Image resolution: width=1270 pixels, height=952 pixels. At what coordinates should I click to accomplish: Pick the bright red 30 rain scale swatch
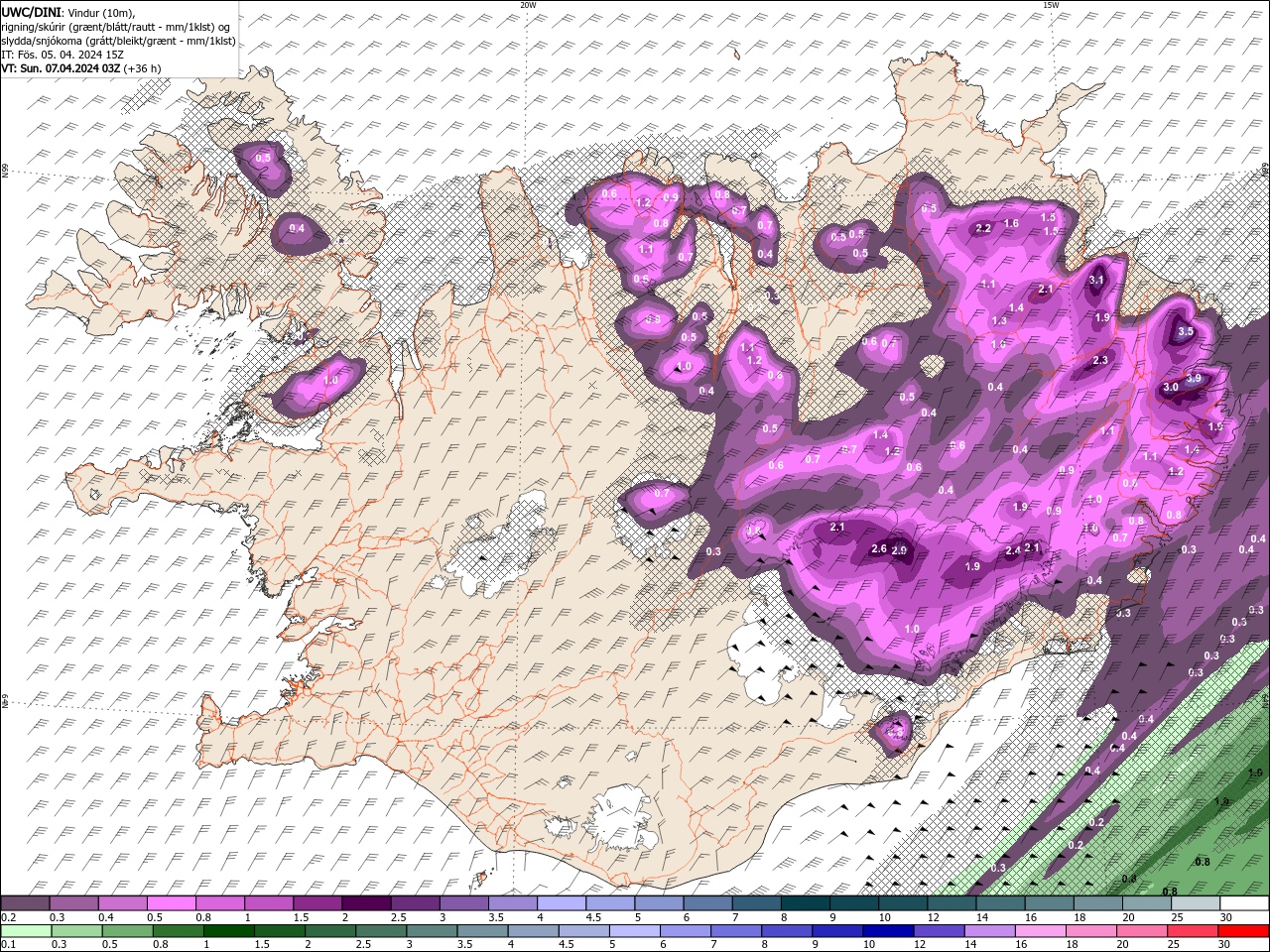point(1243,931)
